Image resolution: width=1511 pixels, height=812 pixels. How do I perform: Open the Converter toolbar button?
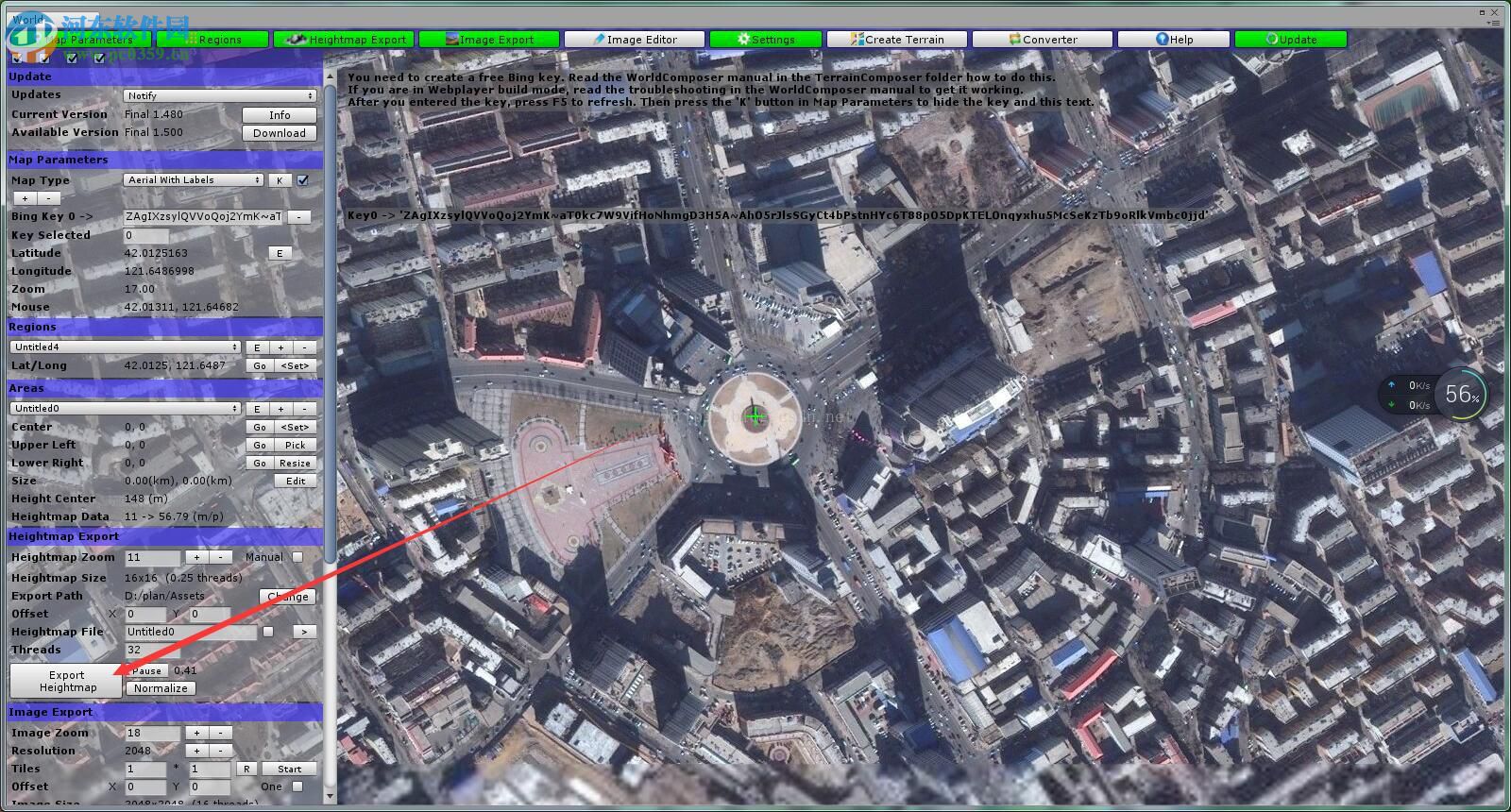1043,40
